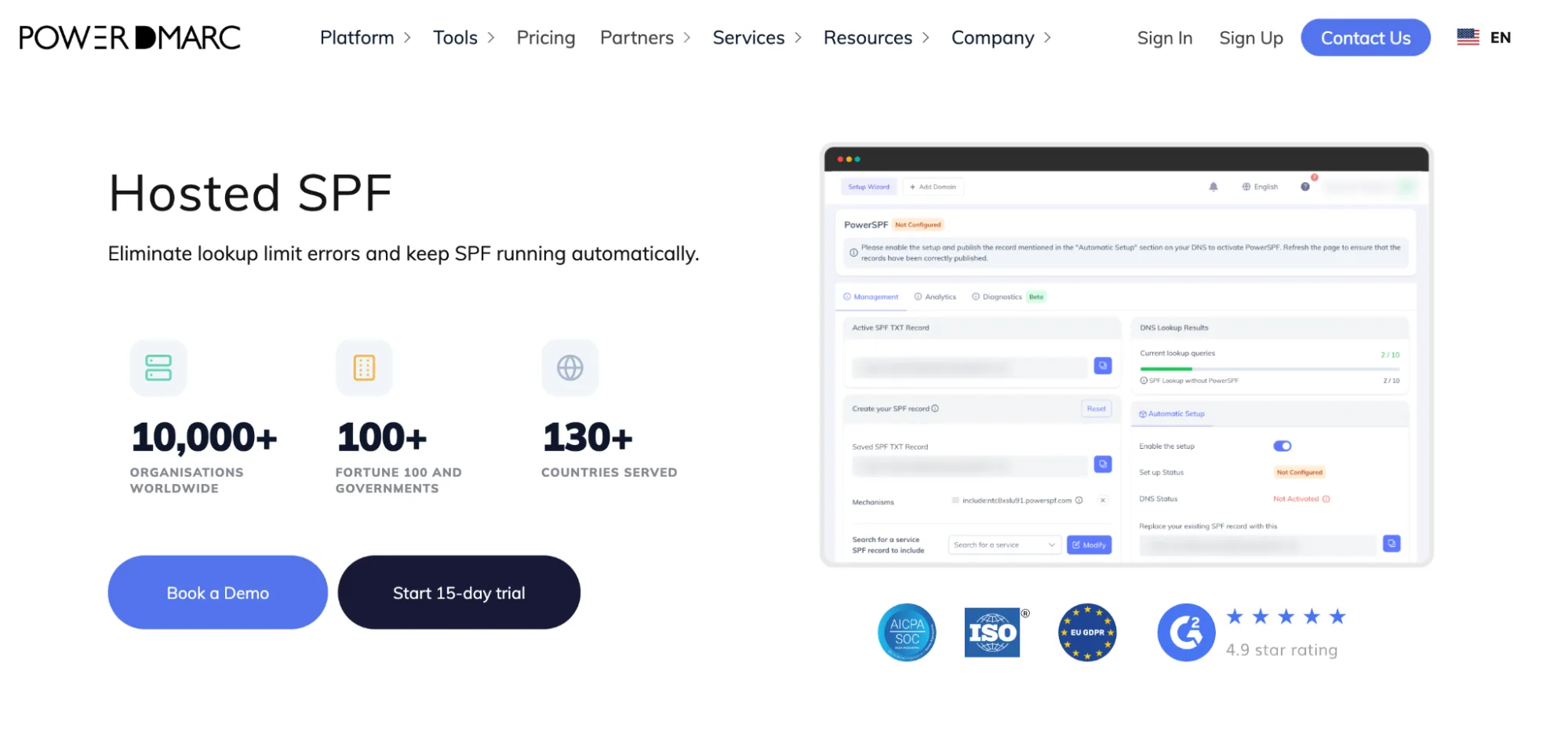Click the Book a Demo button
The width and height of the screenshot is (1568, 732).
click(218, 592)
